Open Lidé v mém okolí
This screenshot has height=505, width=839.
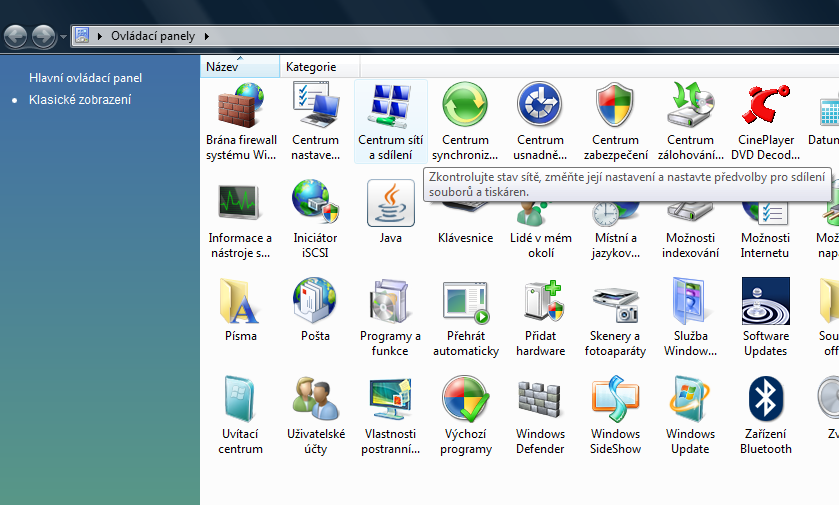pyautogui.click(x=541, y=245)
